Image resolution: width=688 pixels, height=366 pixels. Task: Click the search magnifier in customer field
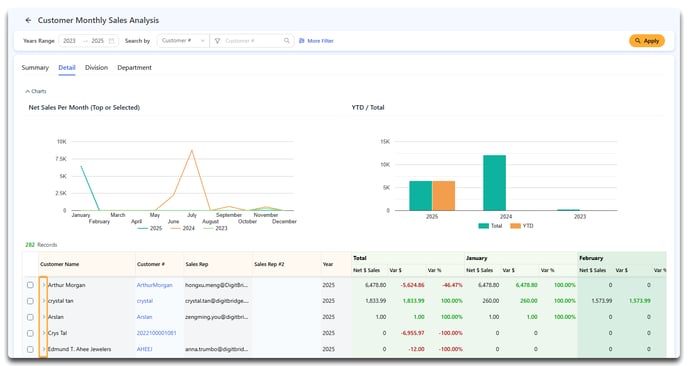(287, 41)
